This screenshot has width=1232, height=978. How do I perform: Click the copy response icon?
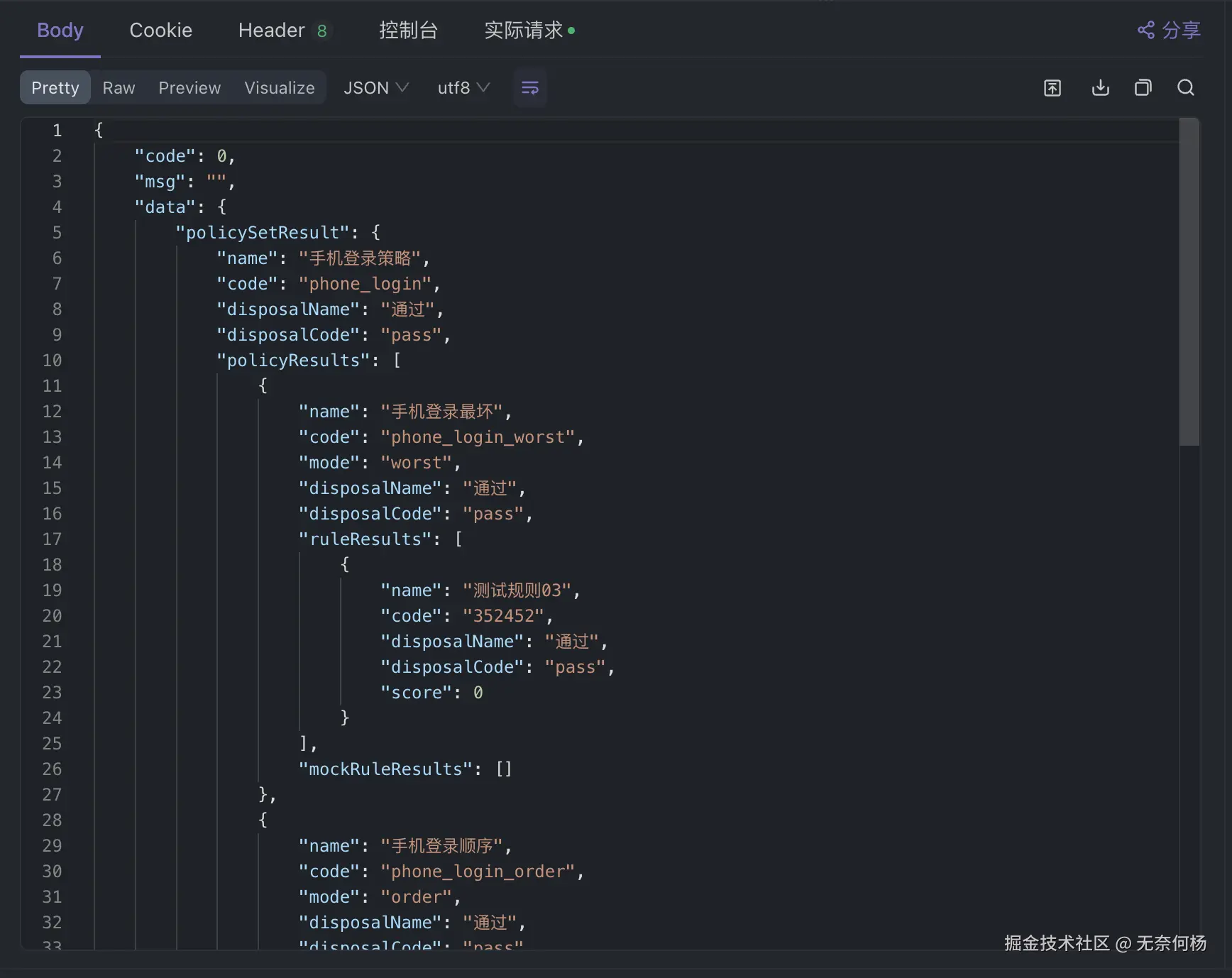coord(1143,87)
